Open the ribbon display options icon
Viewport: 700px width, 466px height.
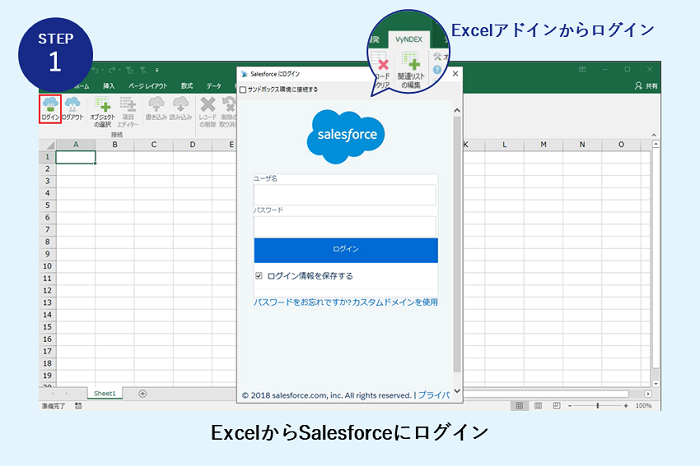(582, 69)
